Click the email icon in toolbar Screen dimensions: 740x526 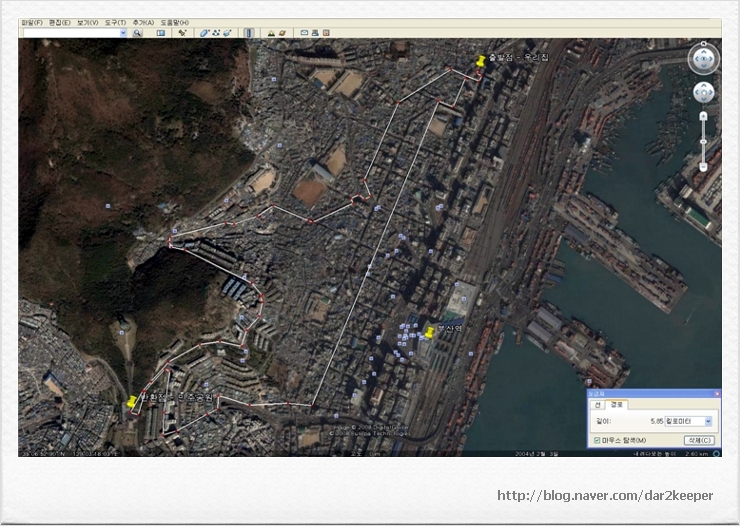[304, 33]
